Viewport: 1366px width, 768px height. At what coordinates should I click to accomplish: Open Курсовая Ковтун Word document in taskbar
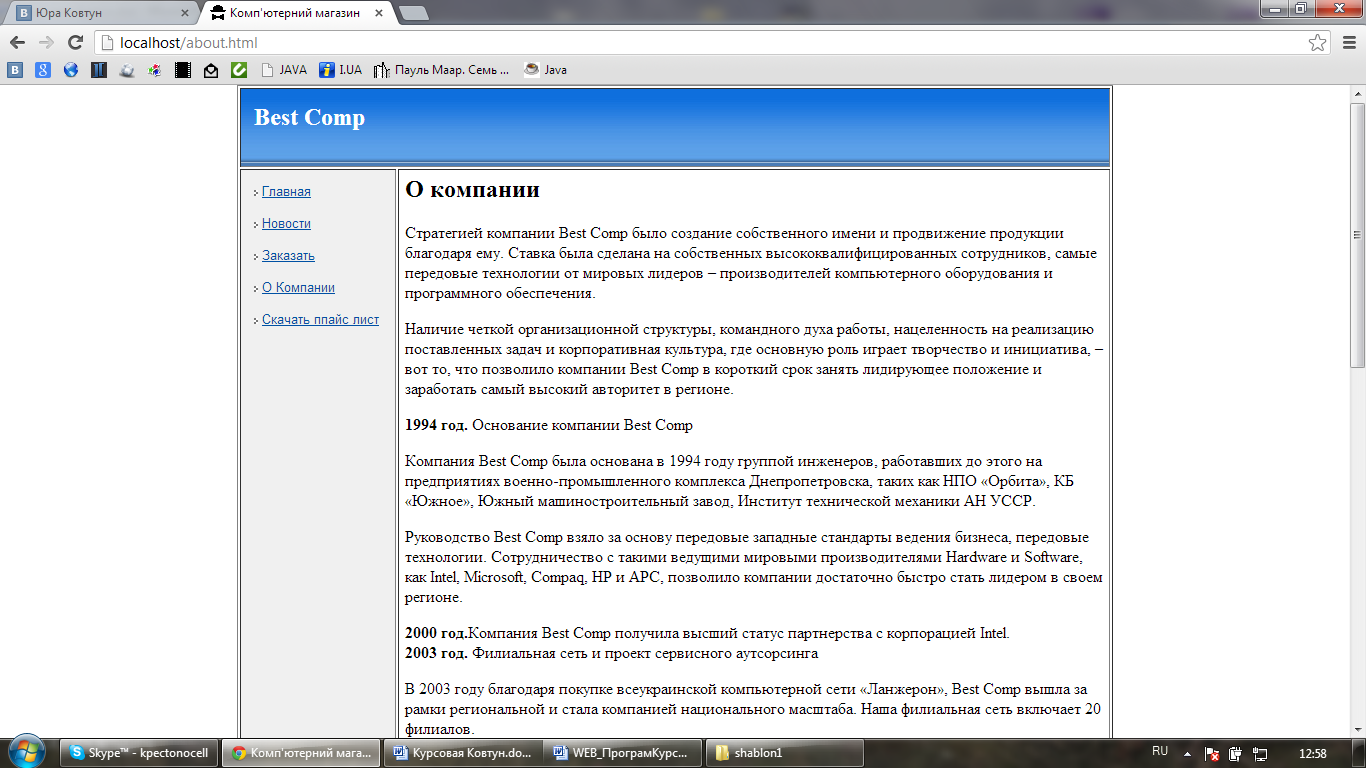463,753
